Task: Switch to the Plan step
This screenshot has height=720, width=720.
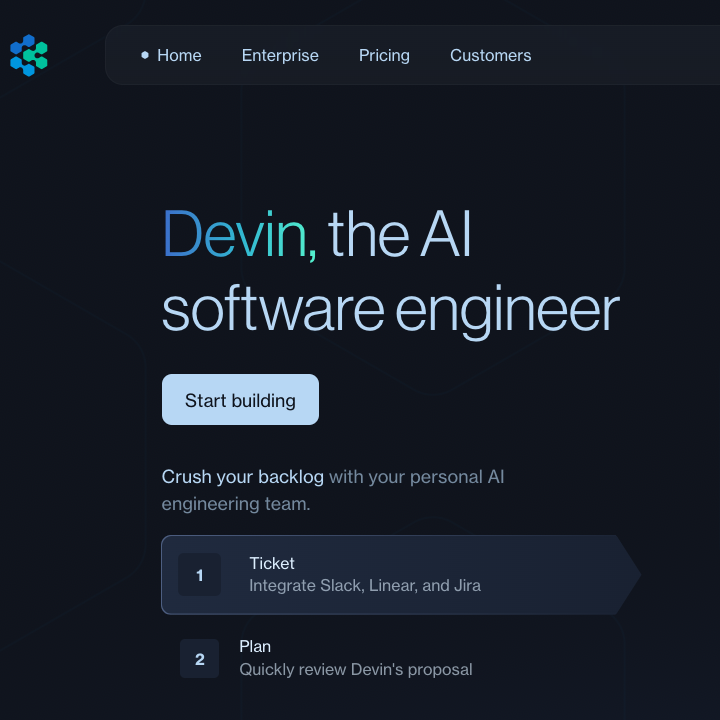Action: coord(401,658)
